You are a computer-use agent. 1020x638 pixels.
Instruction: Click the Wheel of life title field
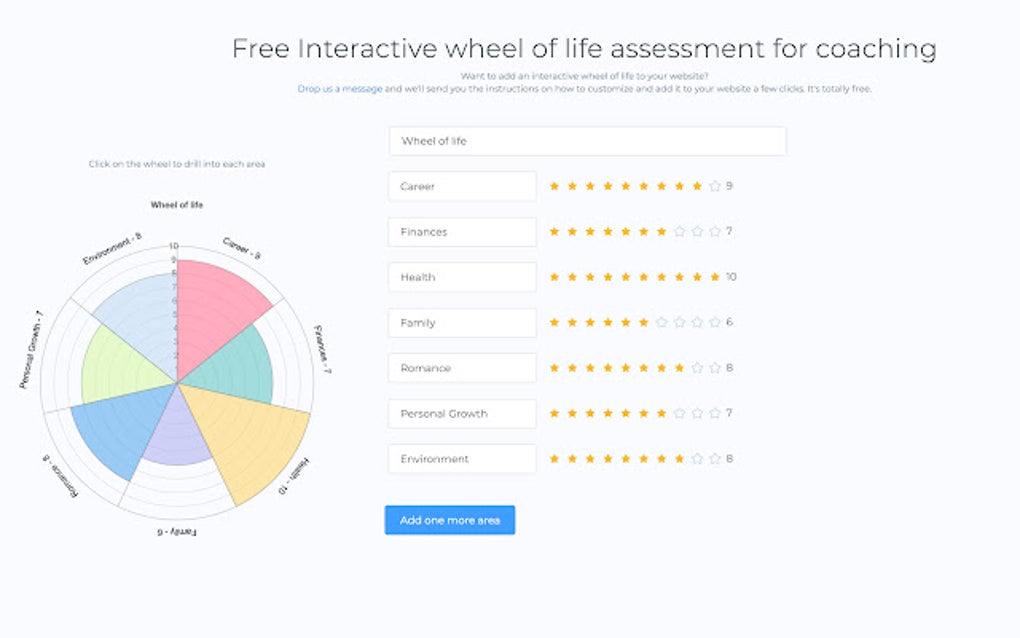click(588, 141)
